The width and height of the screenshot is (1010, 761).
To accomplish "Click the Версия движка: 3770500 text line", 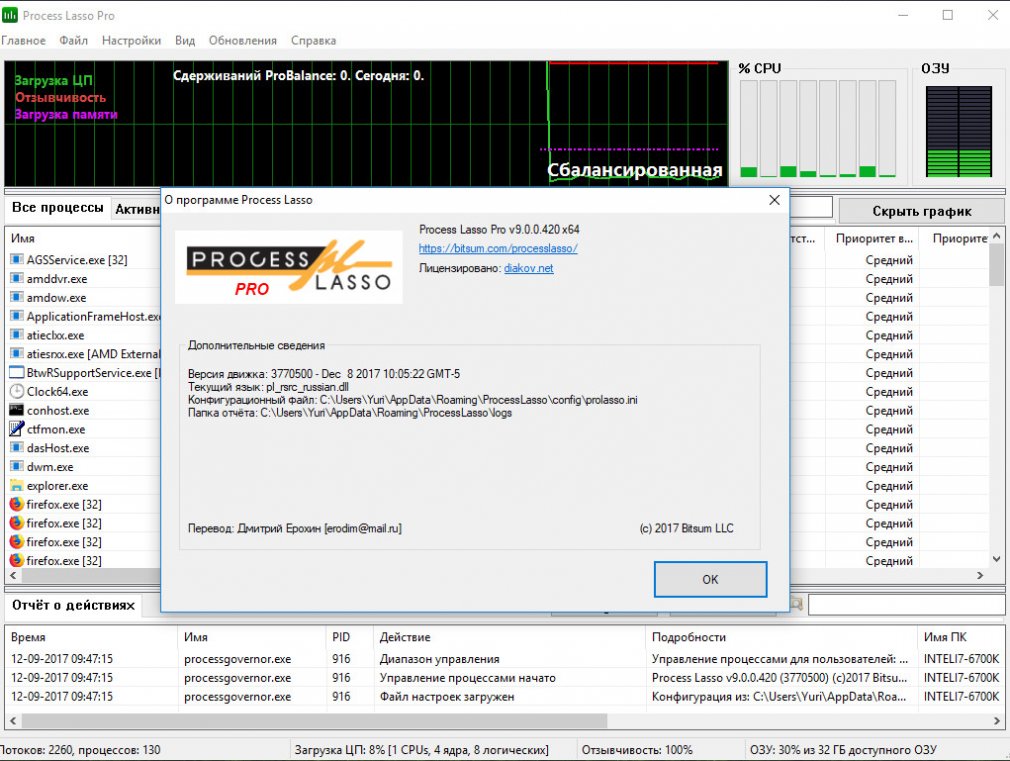I will pos(324,374).
